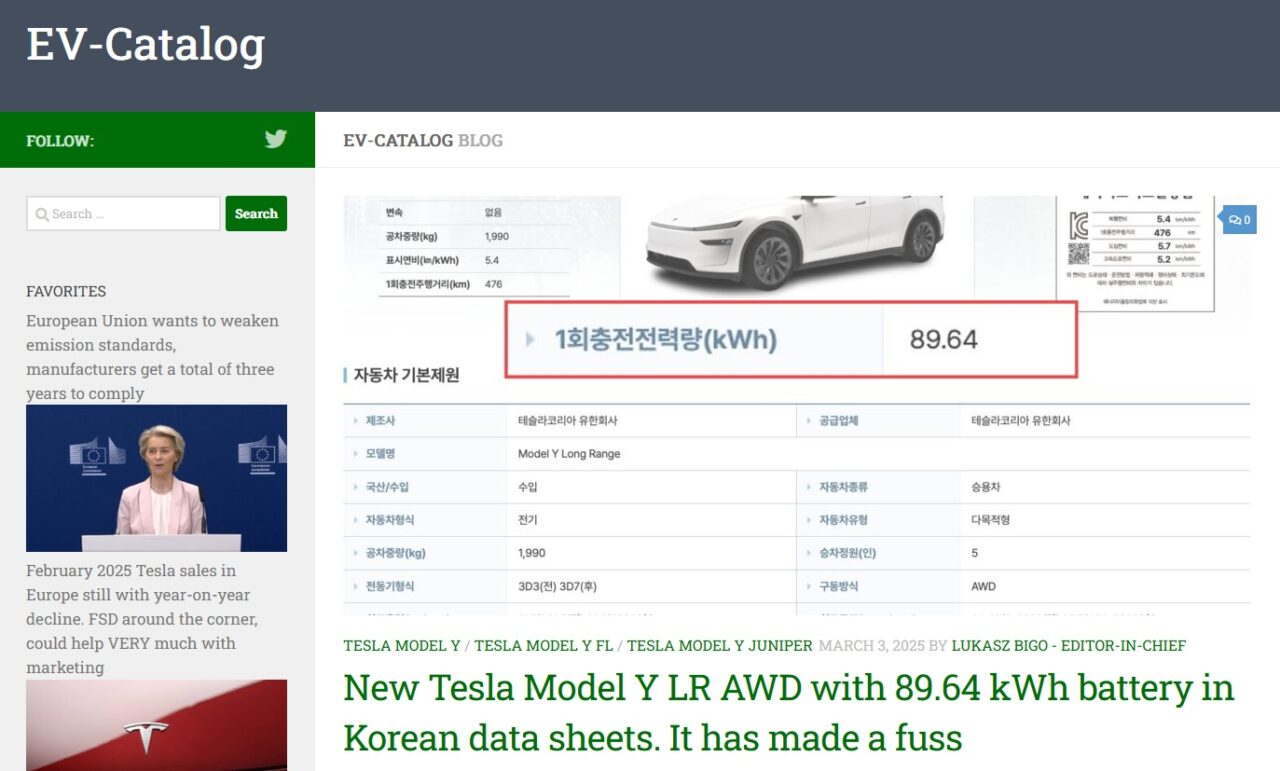Open comments using the speech bubble badge
The image size is (1280, 771).
point(1238,219)
